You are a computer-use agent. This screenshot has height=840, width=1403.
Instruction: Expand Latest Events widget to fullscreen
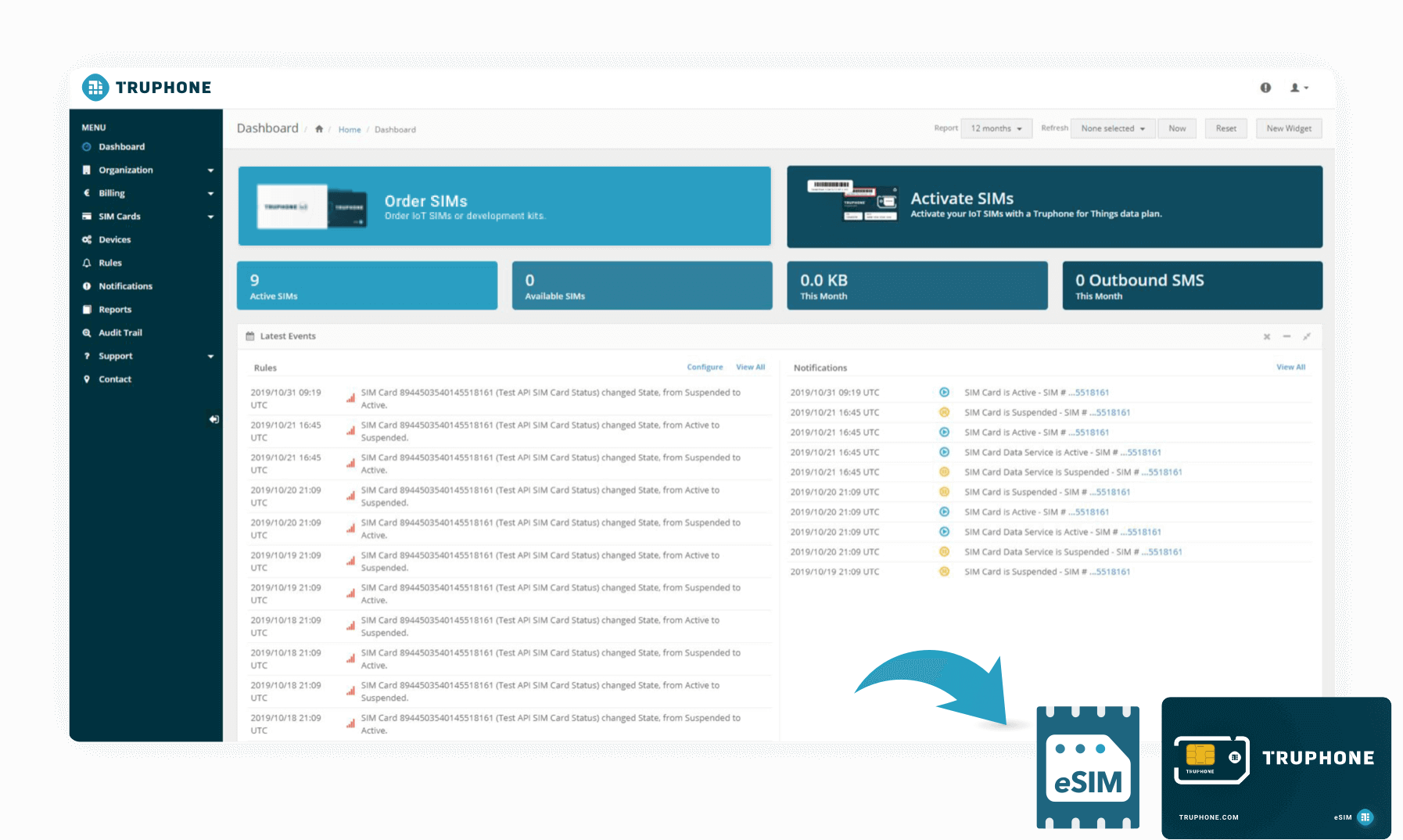(x=1307, y=336)
